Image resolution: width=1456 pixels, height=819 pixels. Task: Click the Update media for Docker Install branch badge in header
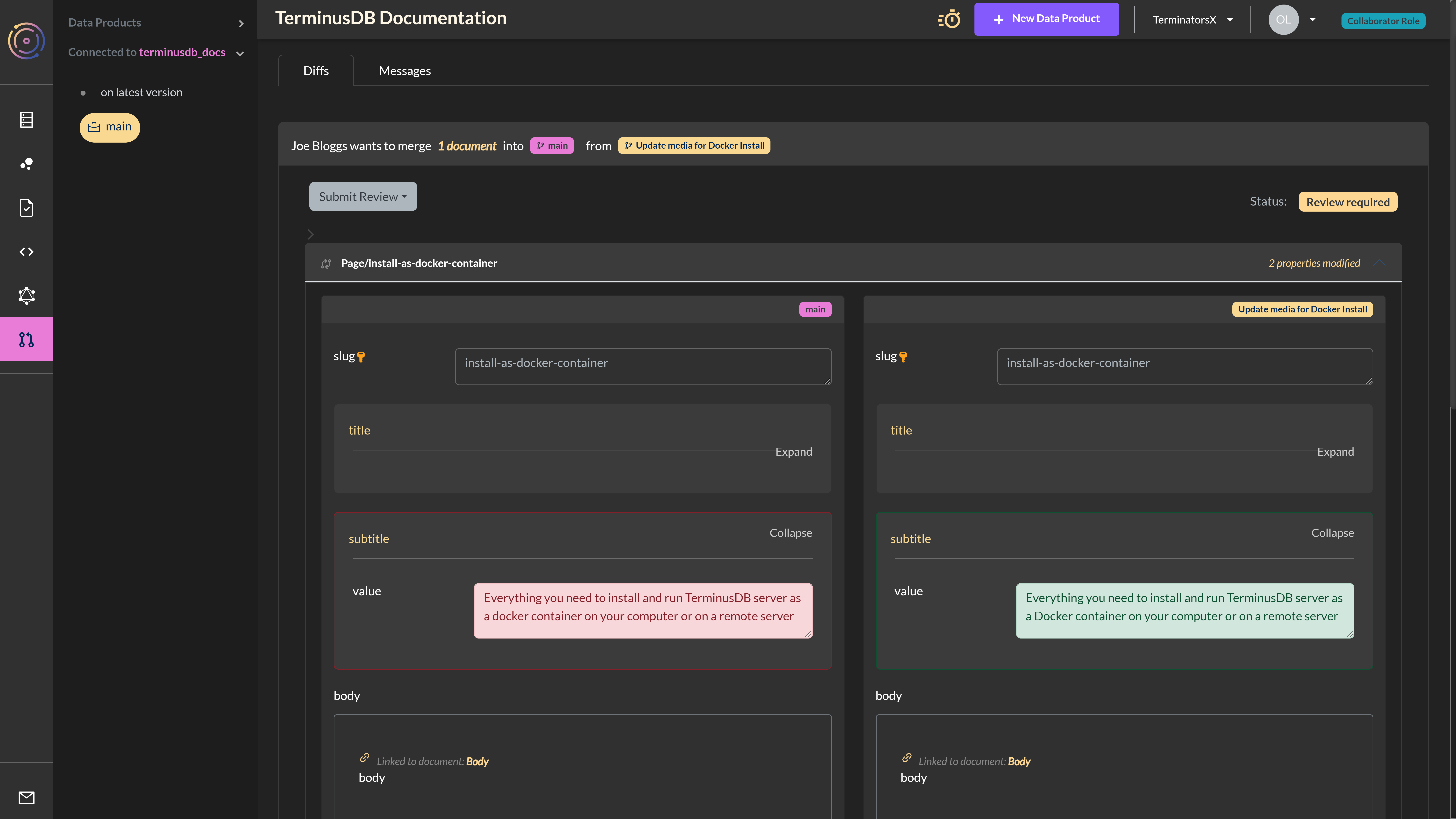point(694,146)
